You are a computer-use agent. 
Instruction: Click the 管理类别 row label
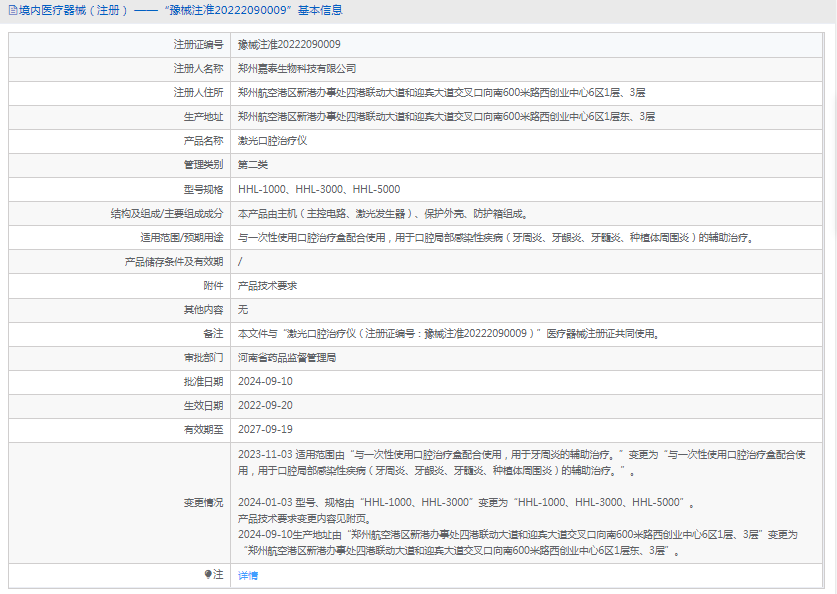click(203, 164)
